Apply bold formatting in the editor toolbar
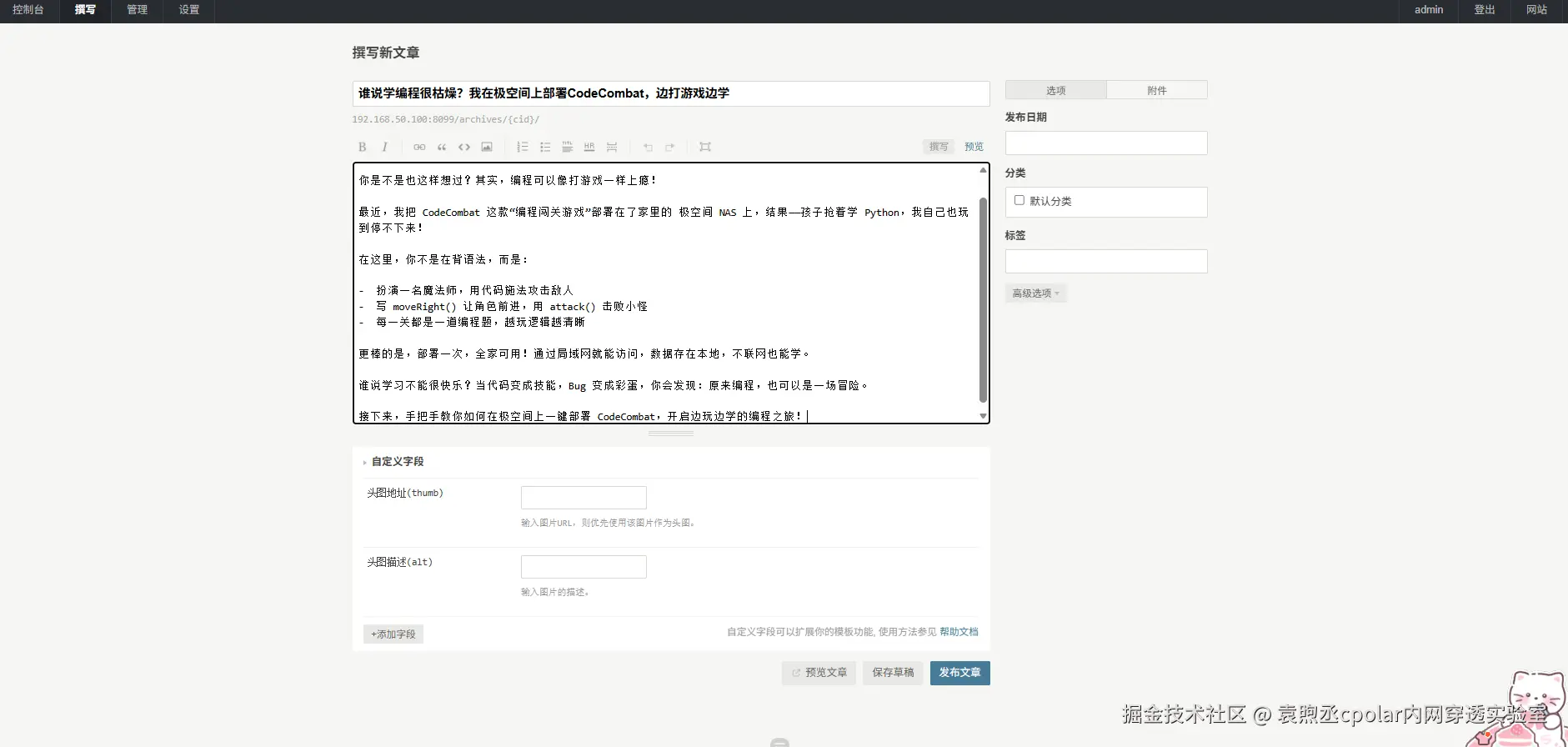The image size is (1568, 747). pos(362,147)
